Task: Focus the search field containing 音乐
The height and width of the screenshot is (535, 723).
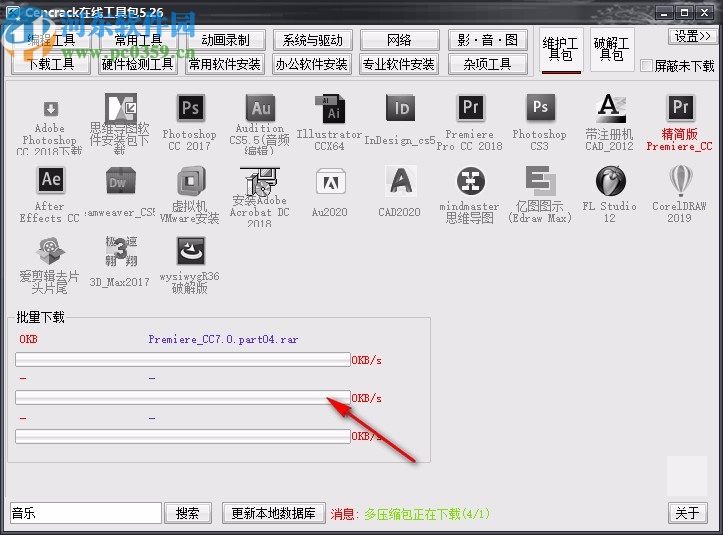Action: [86, 513]
